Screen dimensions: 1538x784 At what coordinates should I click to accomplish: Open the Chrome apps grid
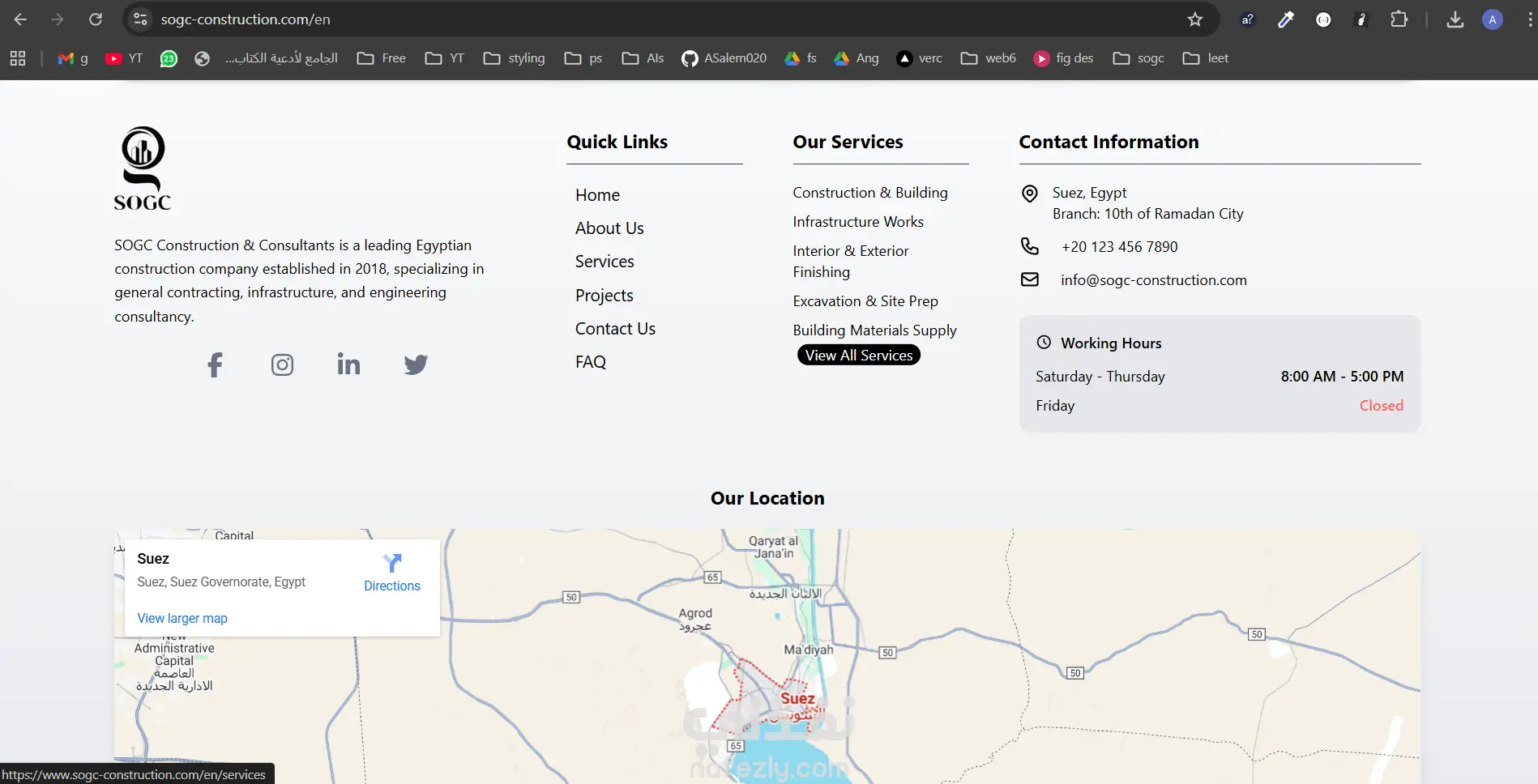coord(18,58)
